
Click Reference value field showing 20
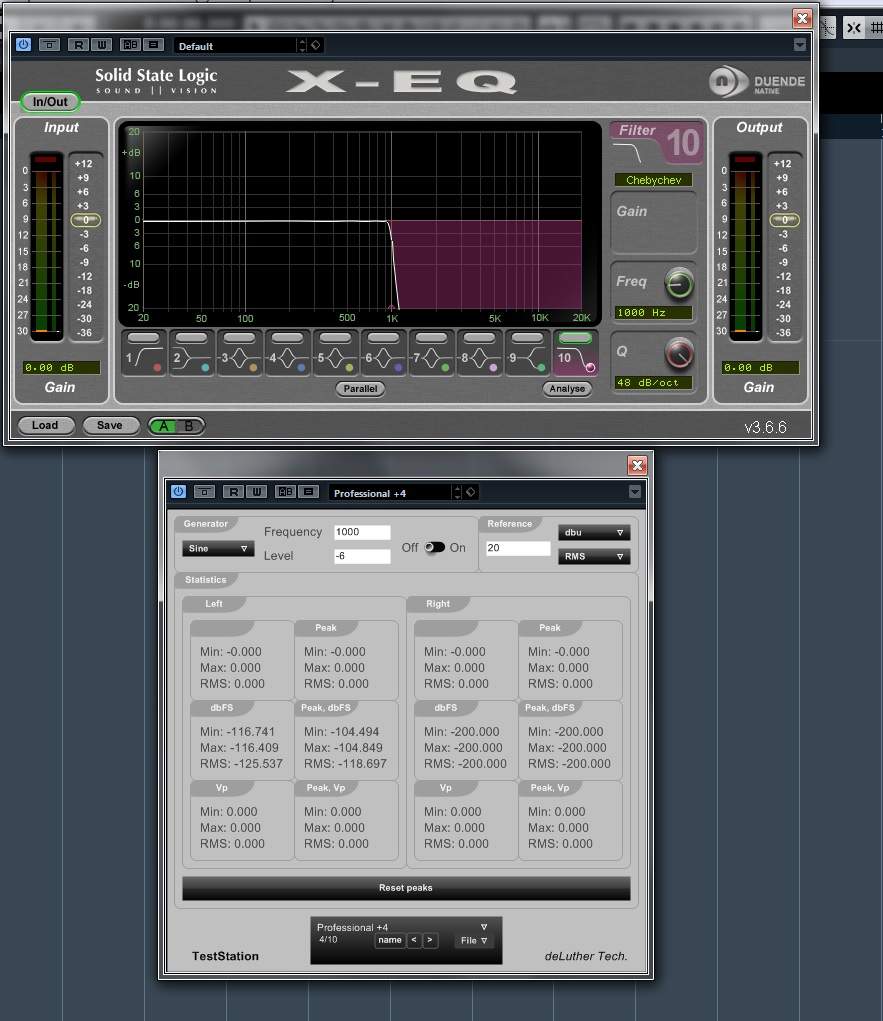point(518,548)
